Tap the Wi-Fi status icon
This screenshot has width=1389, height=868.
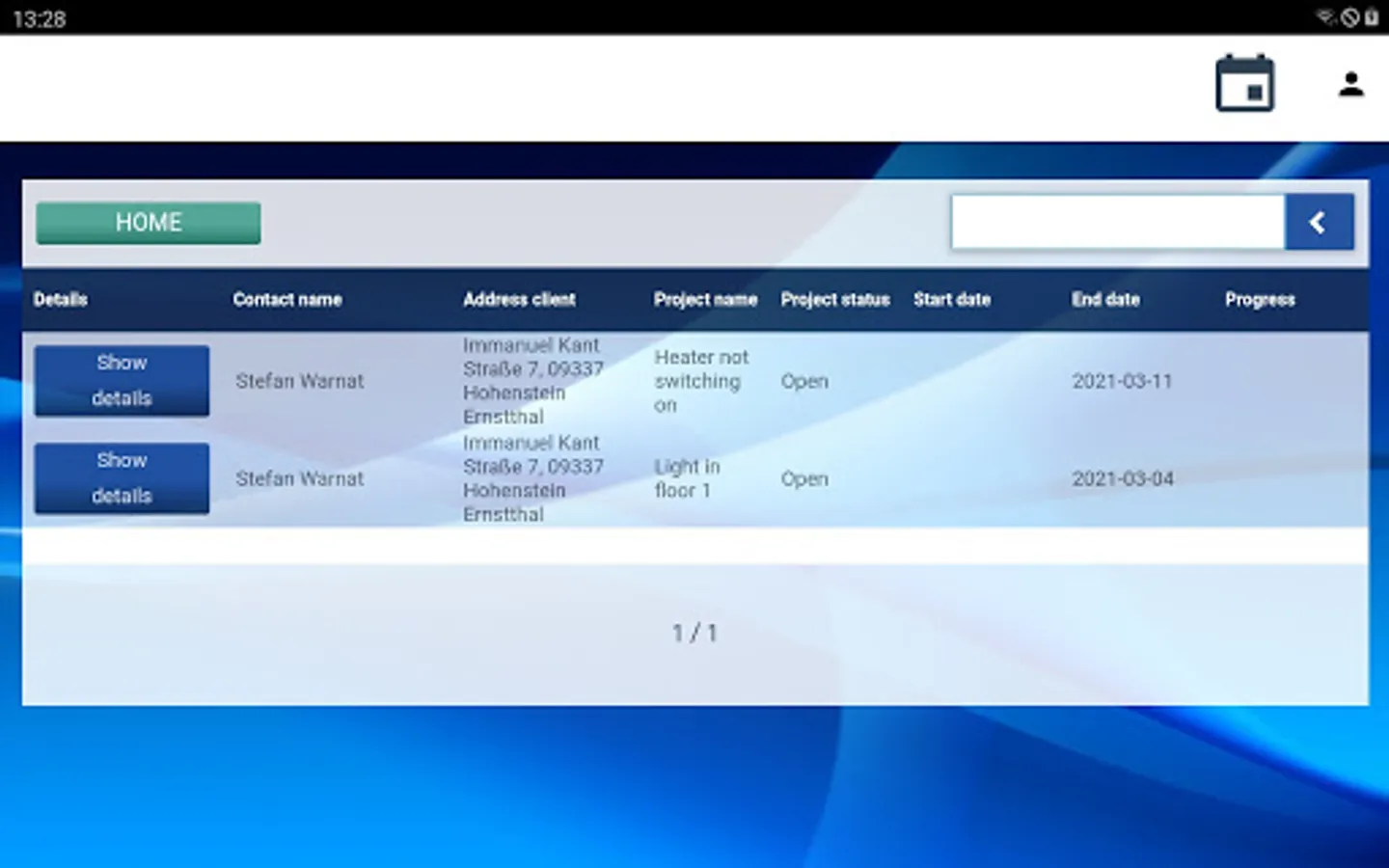click(1326, 17)
